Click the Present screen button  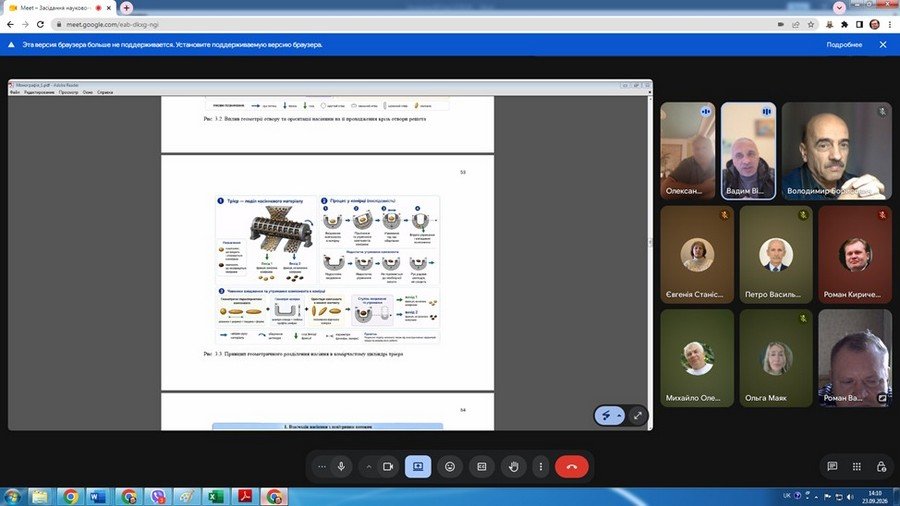coord(418,466)
